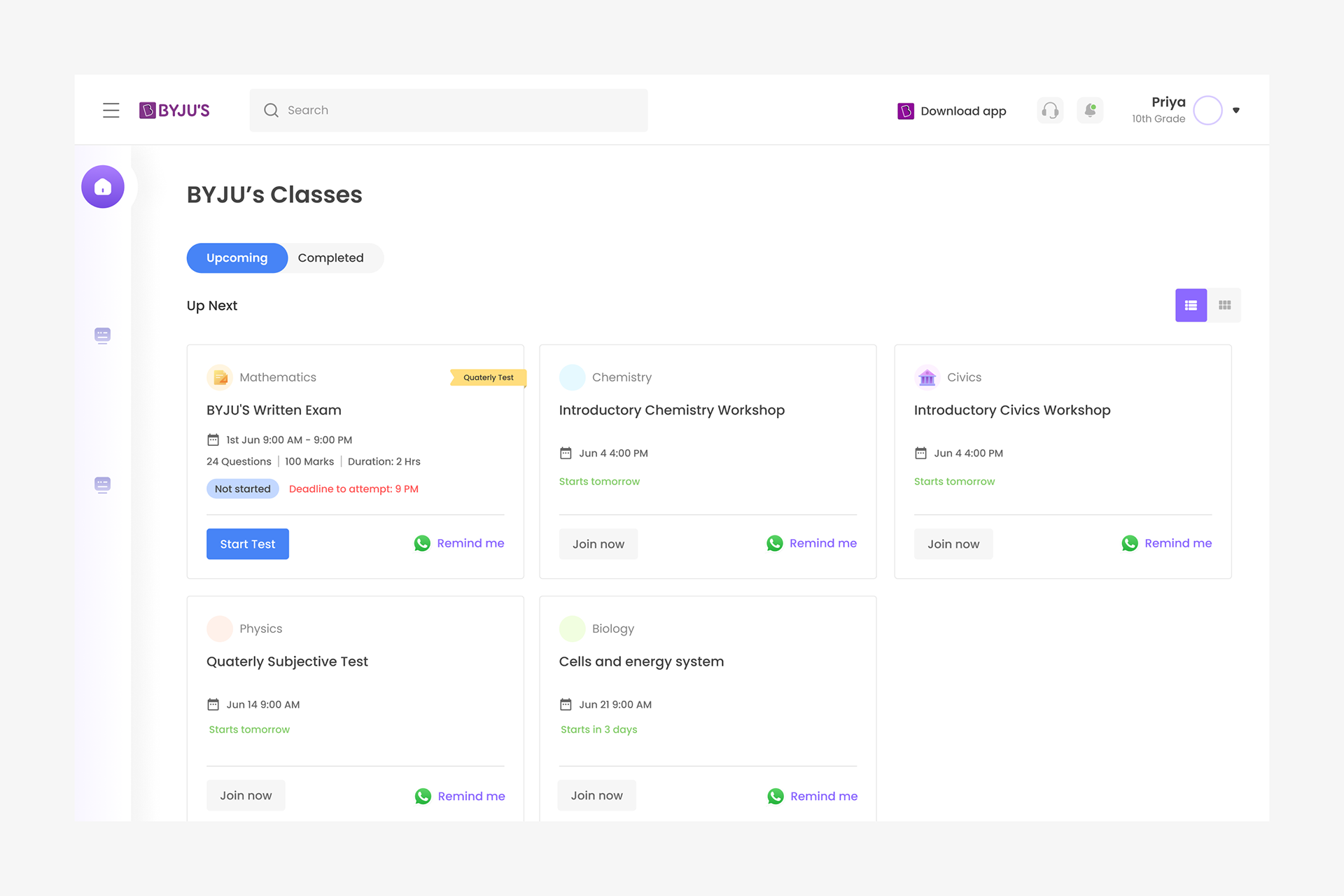Click calendar icon on Mathematics card

click(213, 440)
